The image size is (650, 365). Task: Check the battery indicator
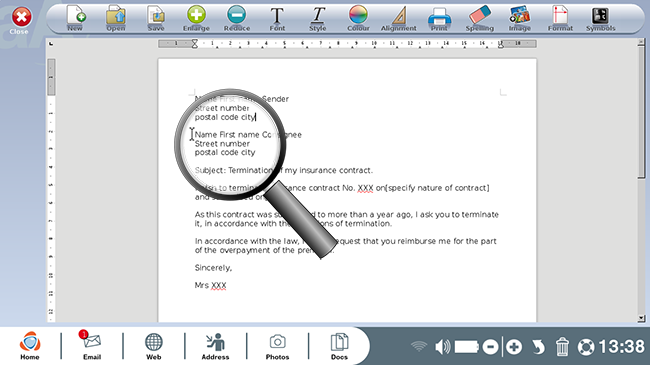467,346
